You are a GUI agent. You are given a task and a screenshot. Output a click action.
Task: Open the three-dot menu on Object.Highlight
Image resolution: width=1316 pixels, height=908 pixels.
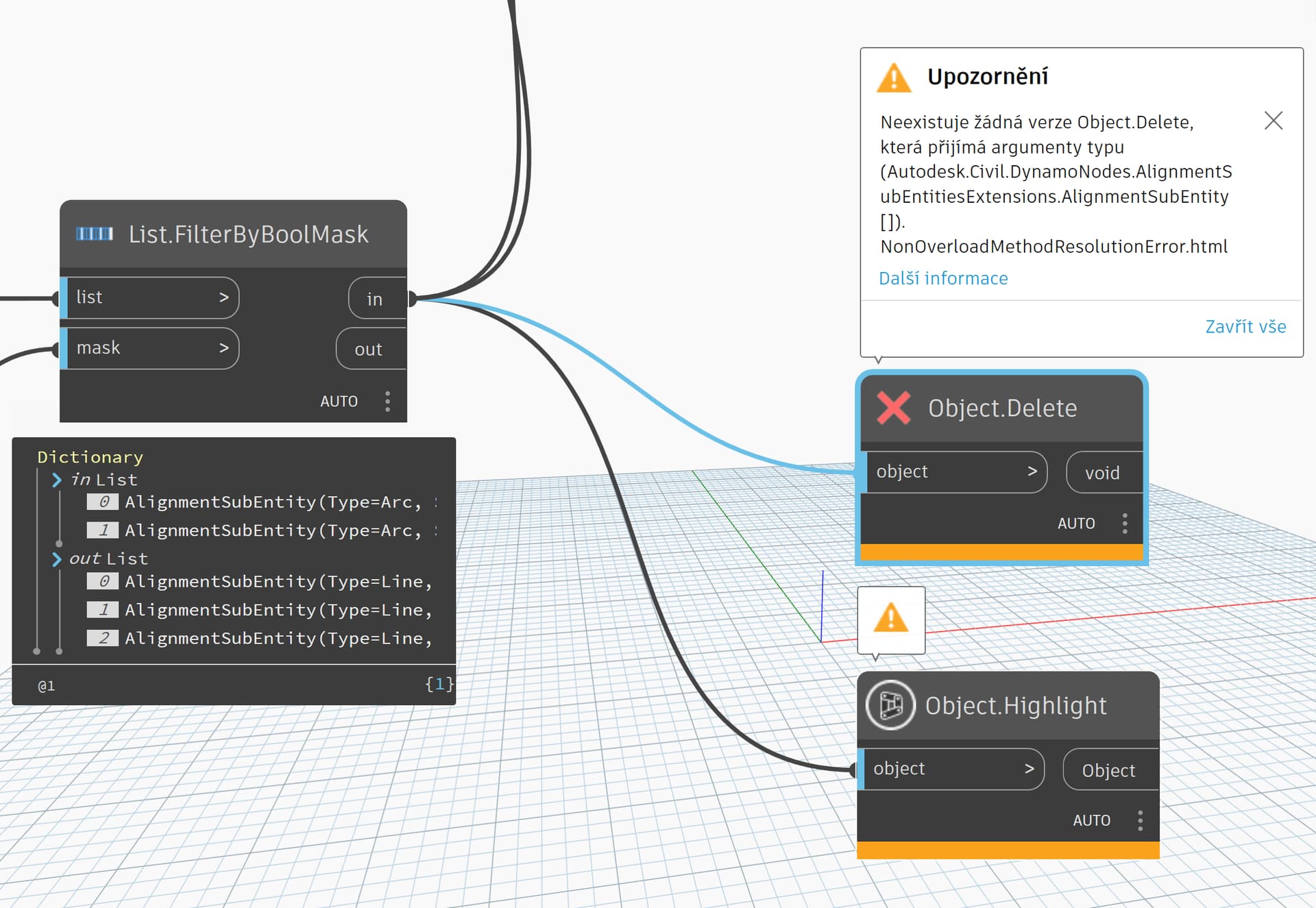pyautogui.click(x=1140, y=820)
